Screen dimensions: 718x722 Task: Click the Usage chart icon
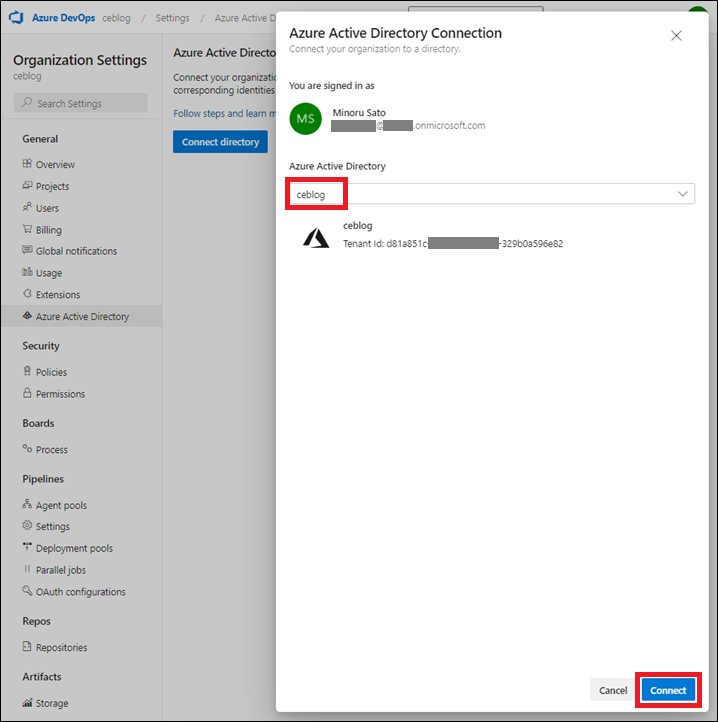(x=27, y=272)
